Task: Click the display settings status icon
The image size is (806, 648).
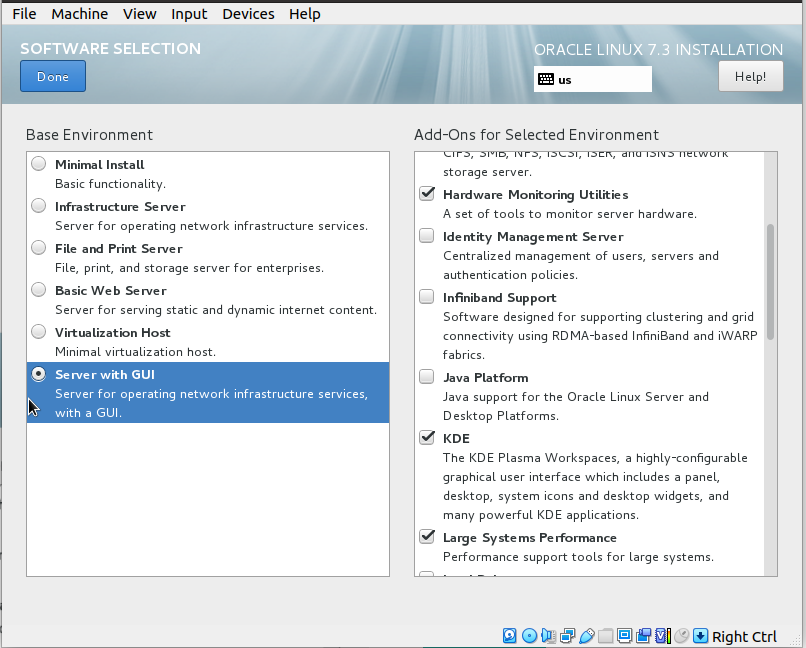Action: coord(625,636)
